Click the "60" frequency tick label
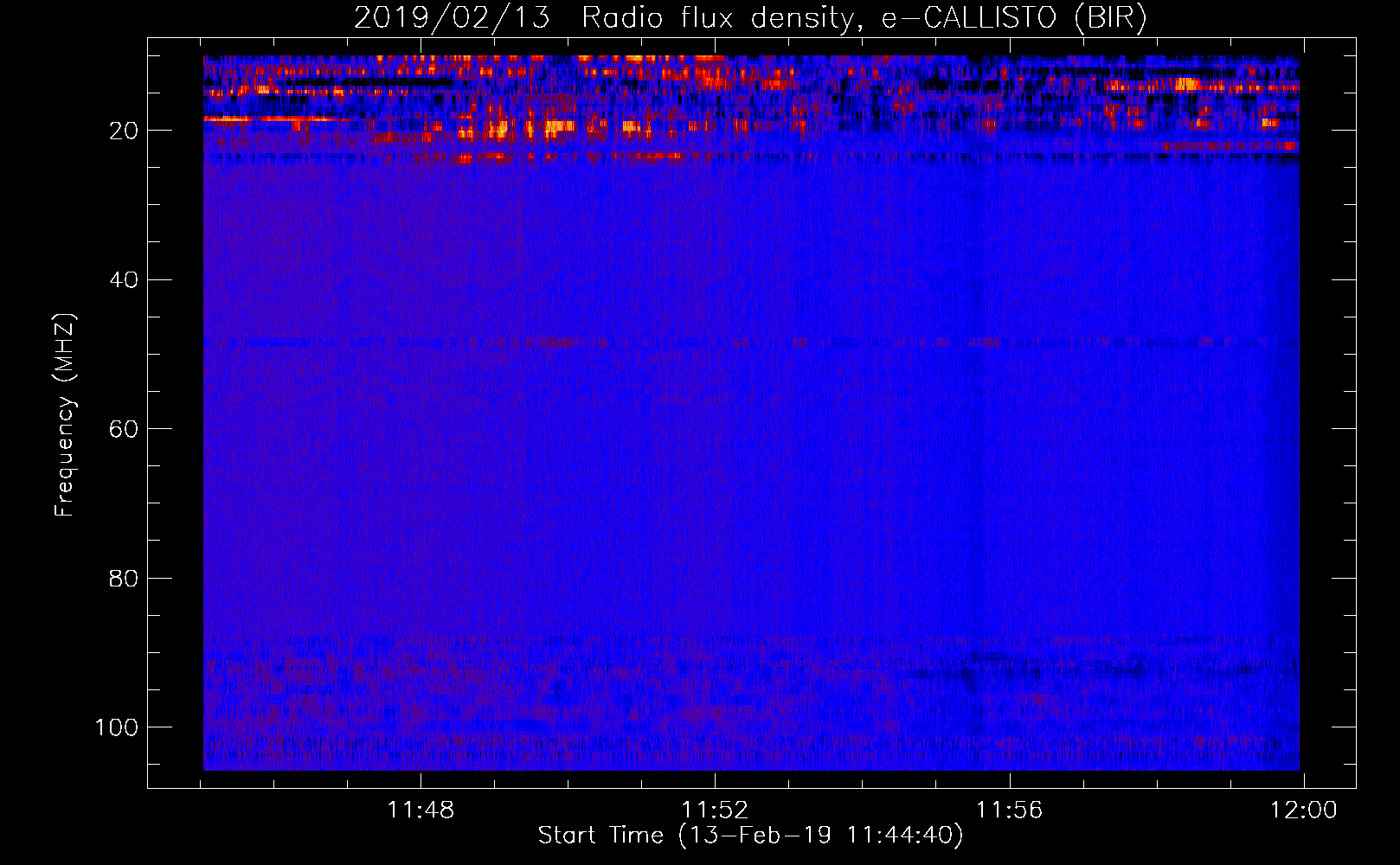The height and width of the screenshot is (865, 1400). (x=124, y=429)
